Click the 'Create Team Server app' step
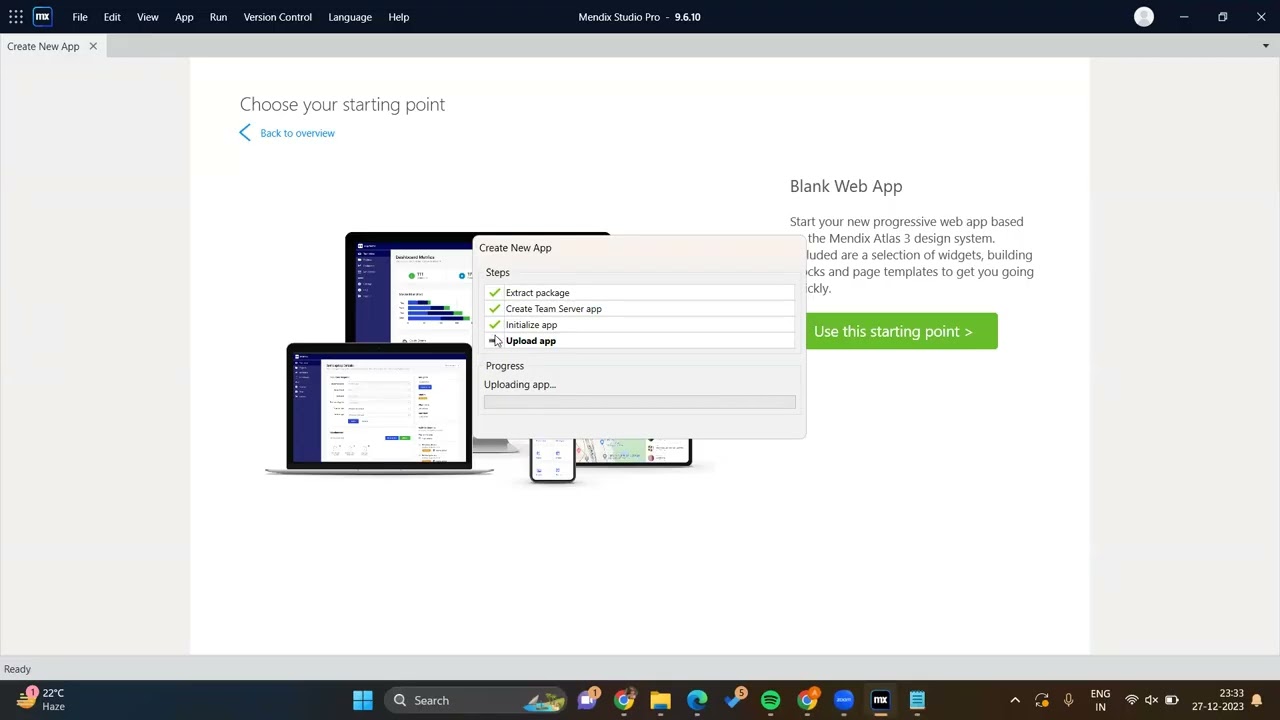 [x=640, y=309]
